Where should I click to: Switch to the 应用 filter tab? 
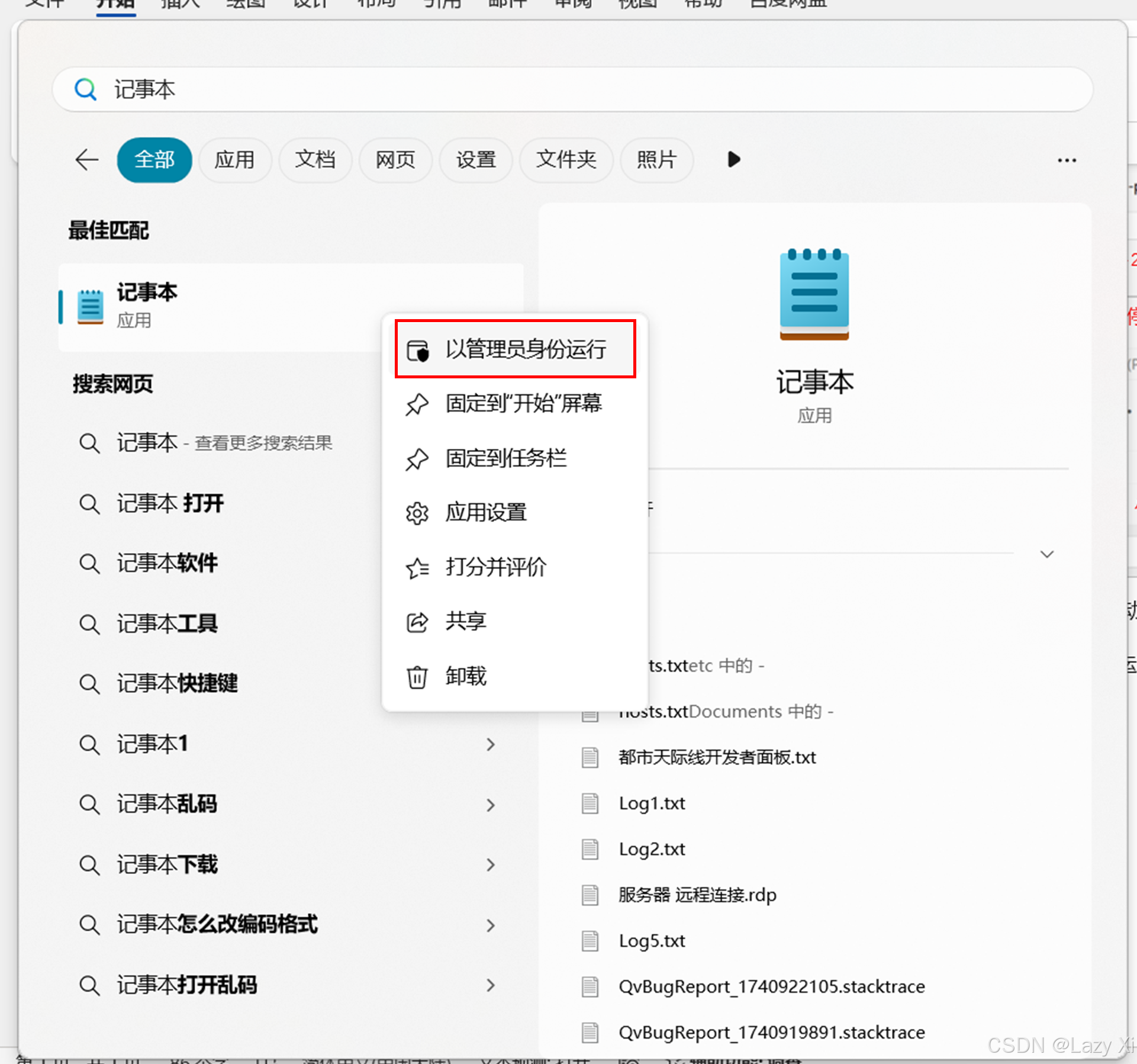point(234,160)
